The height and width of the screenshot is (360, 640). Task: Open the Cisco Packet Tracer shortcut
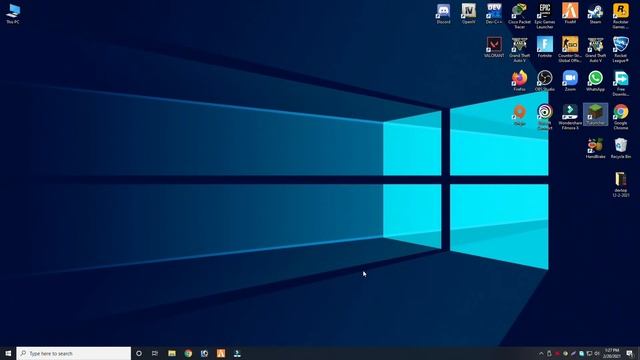pyautogui.click(x=519, y=16)
